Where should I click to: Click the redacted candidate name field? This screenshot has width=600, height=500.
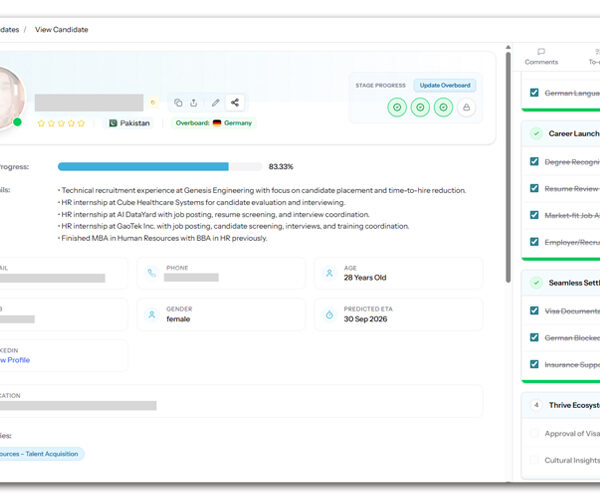(x=89, y=103)
